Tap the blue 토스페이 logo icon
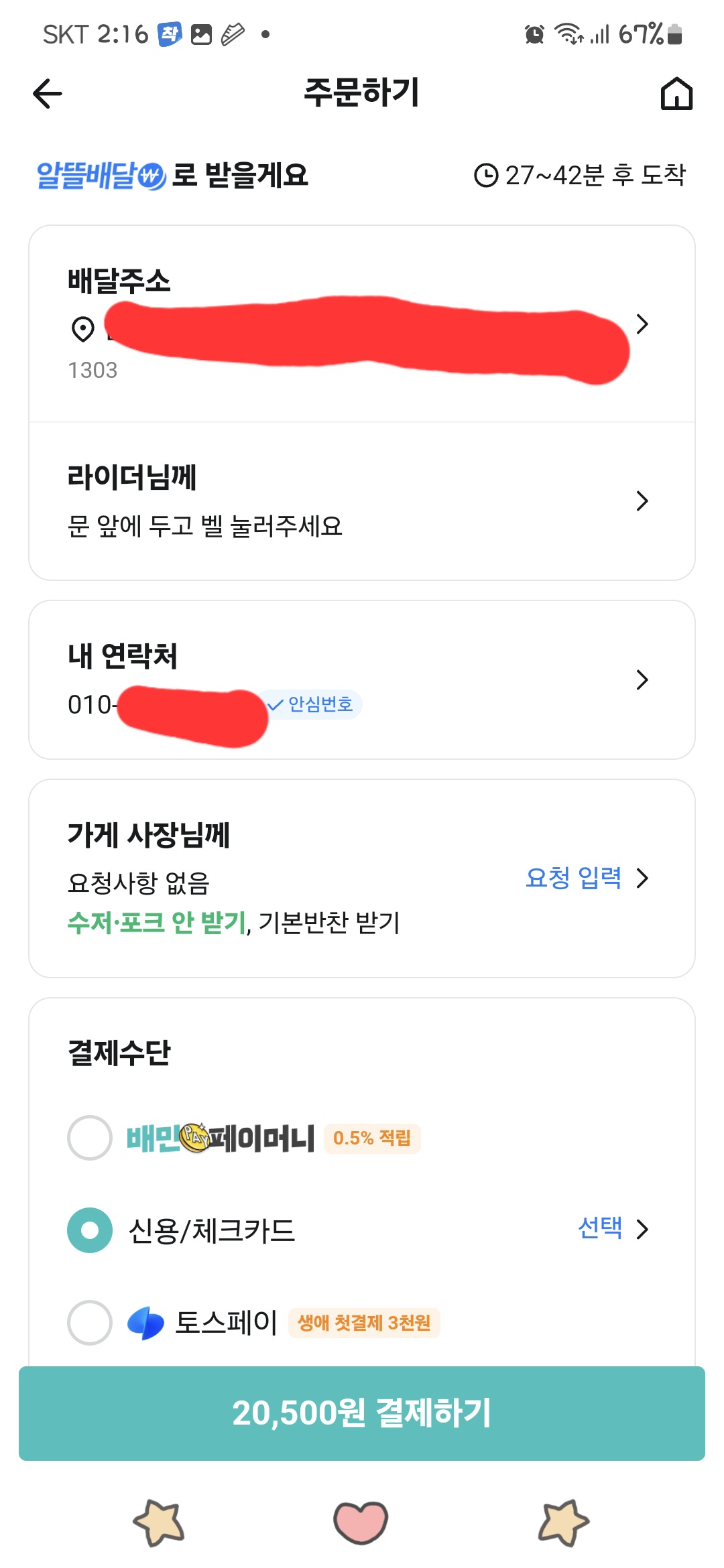This screenshot has width=724, height=1568. (x=146, y=1323)
